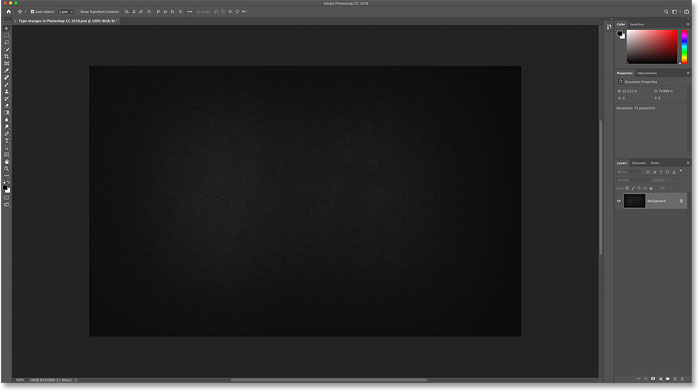The height and width of the screenshot is (392, 700).
Task: Open the collapsed History panel icon
Action: (x=609, y=27)
